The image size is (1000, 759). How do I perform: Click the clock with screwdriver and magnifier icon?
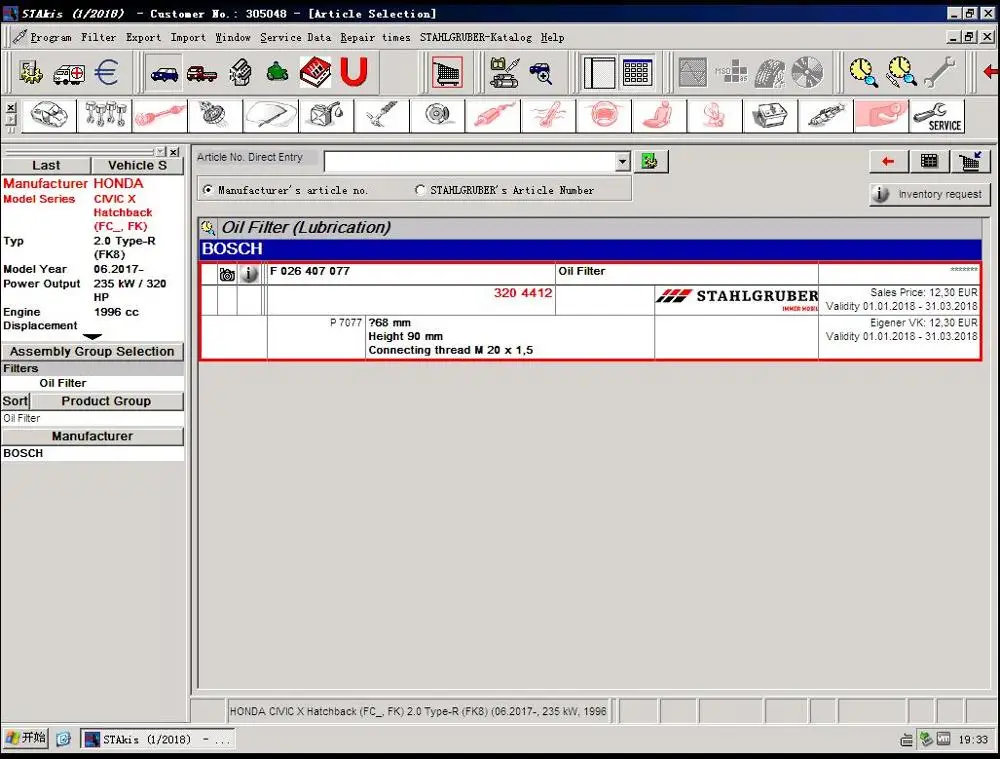pos(902,72)
